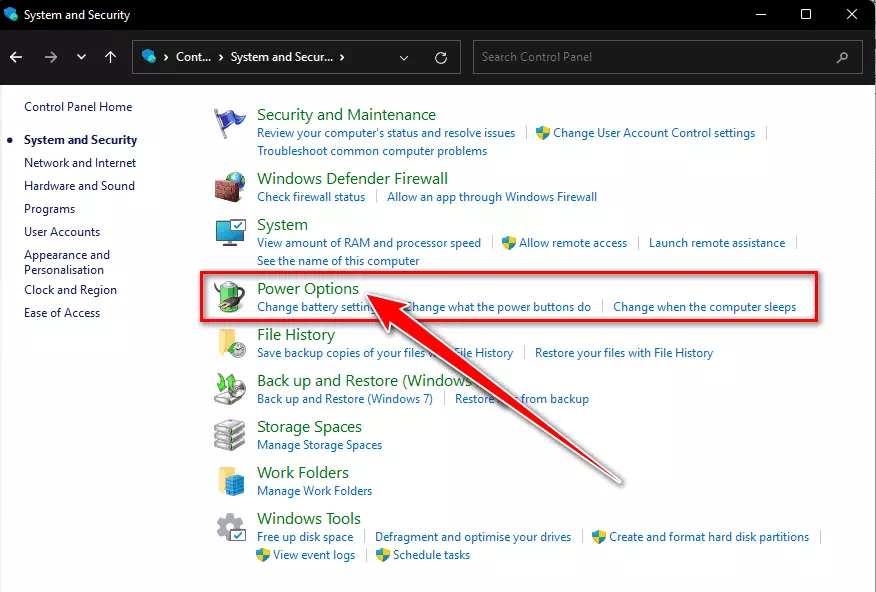Click Troubleshoot common computer problems
Viewport: 876px width, 592px height.
372,151
